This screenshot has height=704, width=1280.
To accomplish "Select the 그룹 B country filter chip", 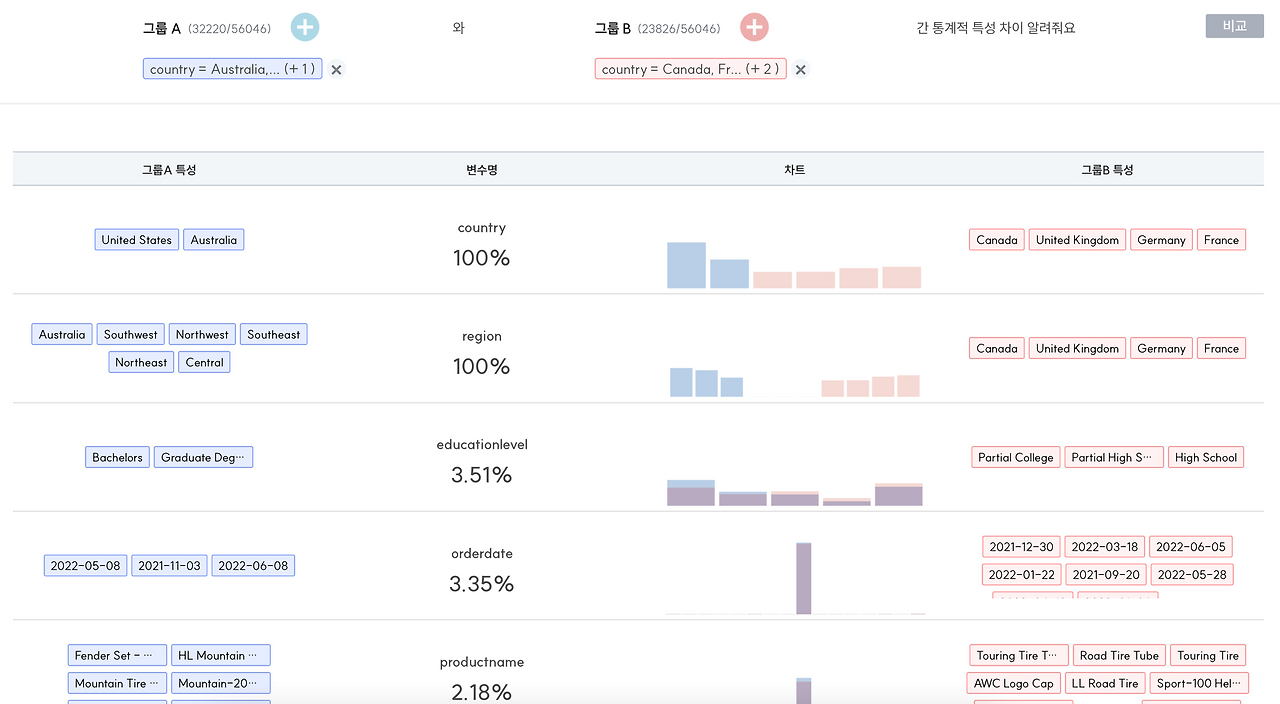I will pos(690,69).
